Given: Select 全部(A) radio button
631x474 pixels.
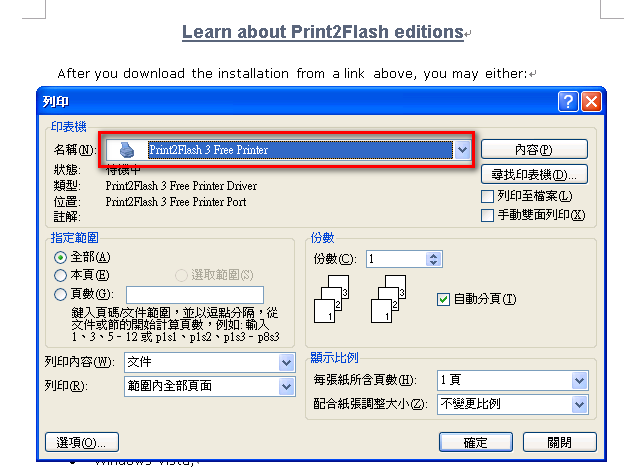Looking at the screenshot, I should coord(60,258).
